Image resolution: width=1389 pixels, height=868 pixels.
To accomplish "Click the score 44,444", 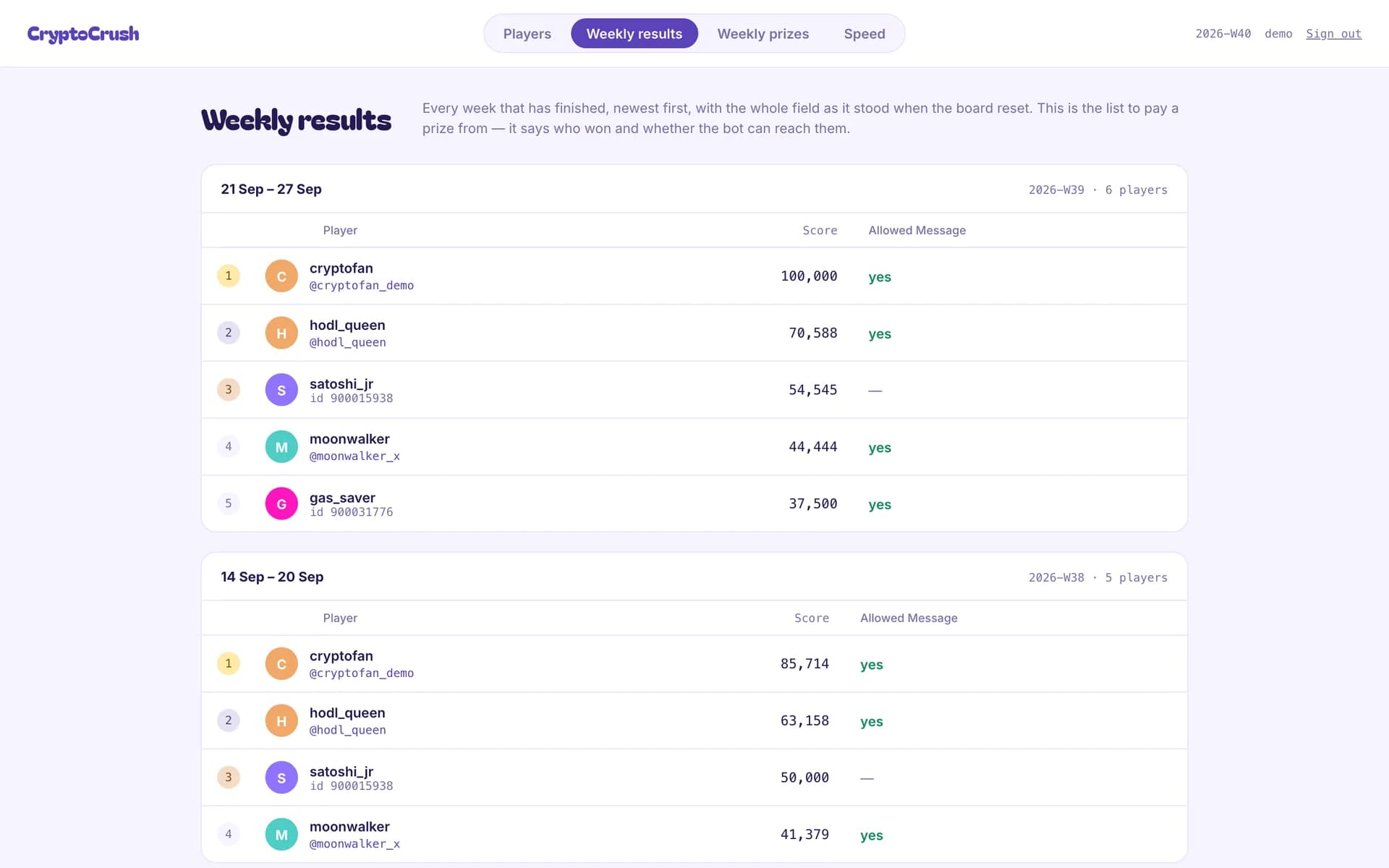I will [813, 447].
